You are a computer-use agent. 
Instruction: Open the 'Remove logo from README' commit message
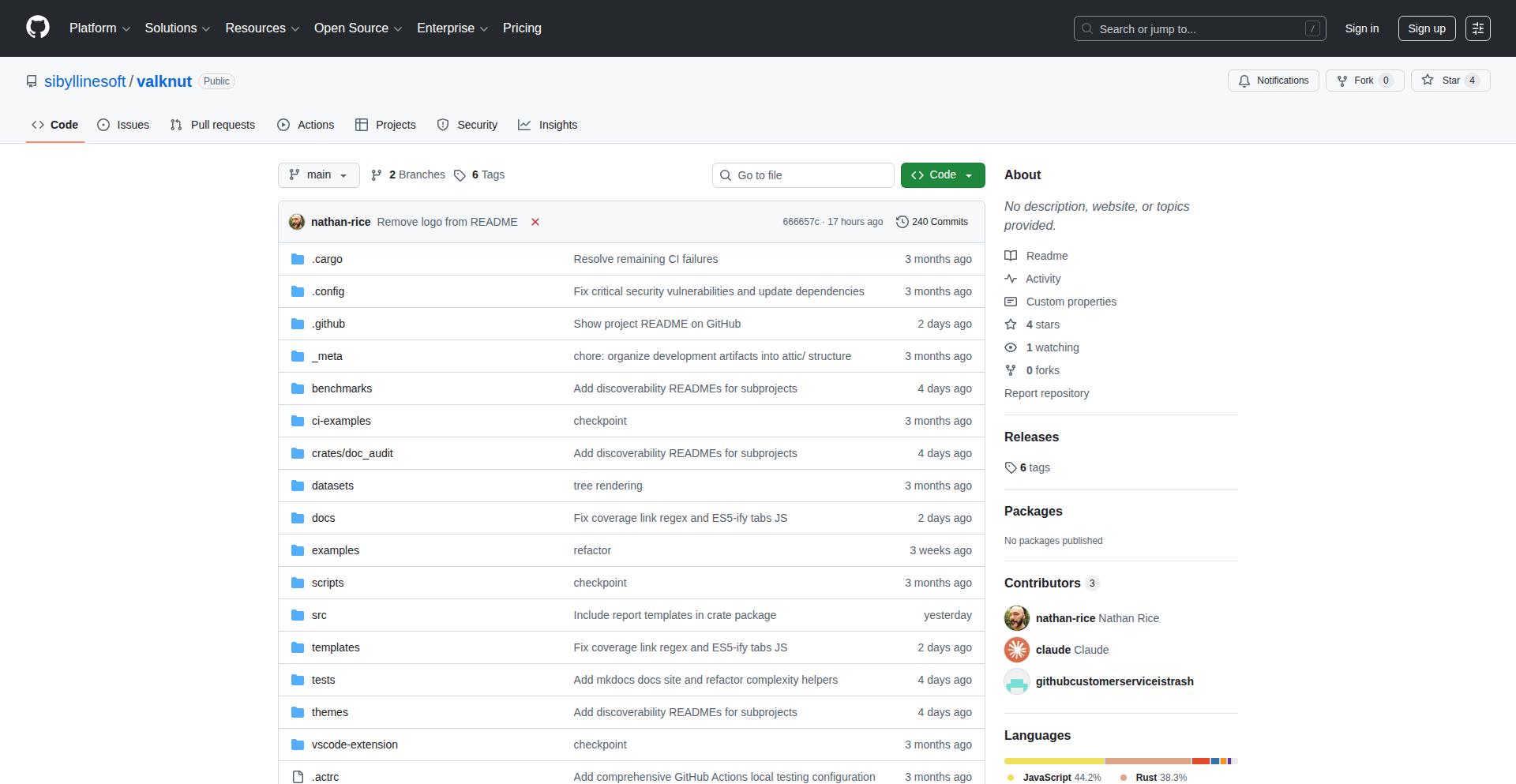click(x=448, y=222)
